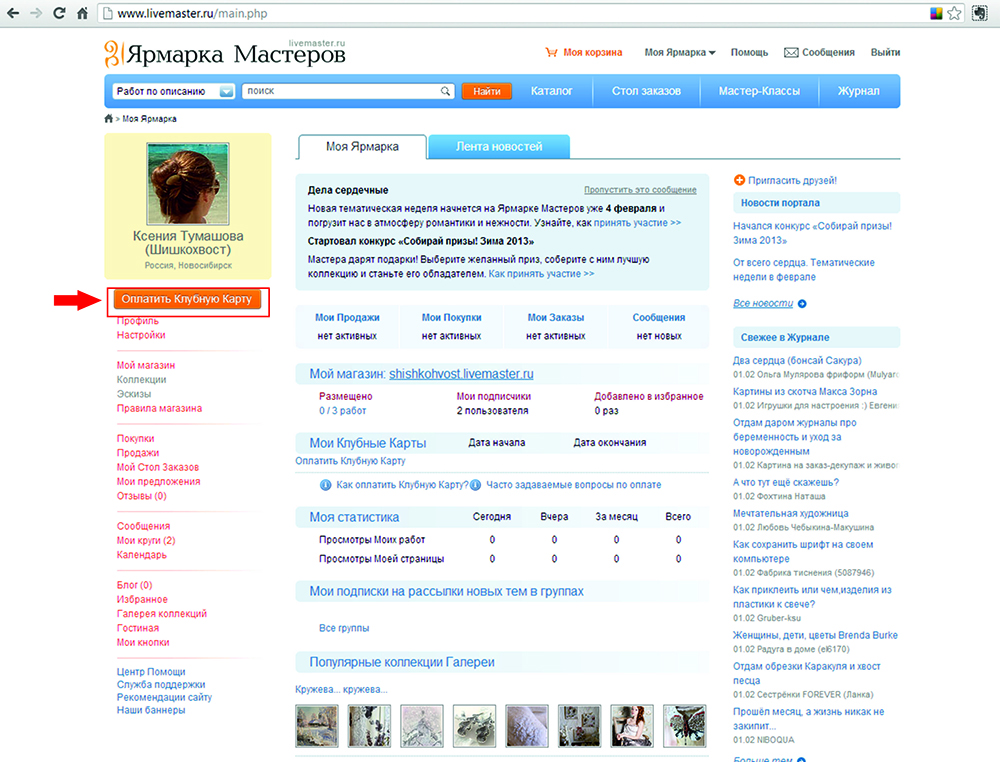
Task: Click the blue arrow icon after Все новости
Action: point(802,304)
